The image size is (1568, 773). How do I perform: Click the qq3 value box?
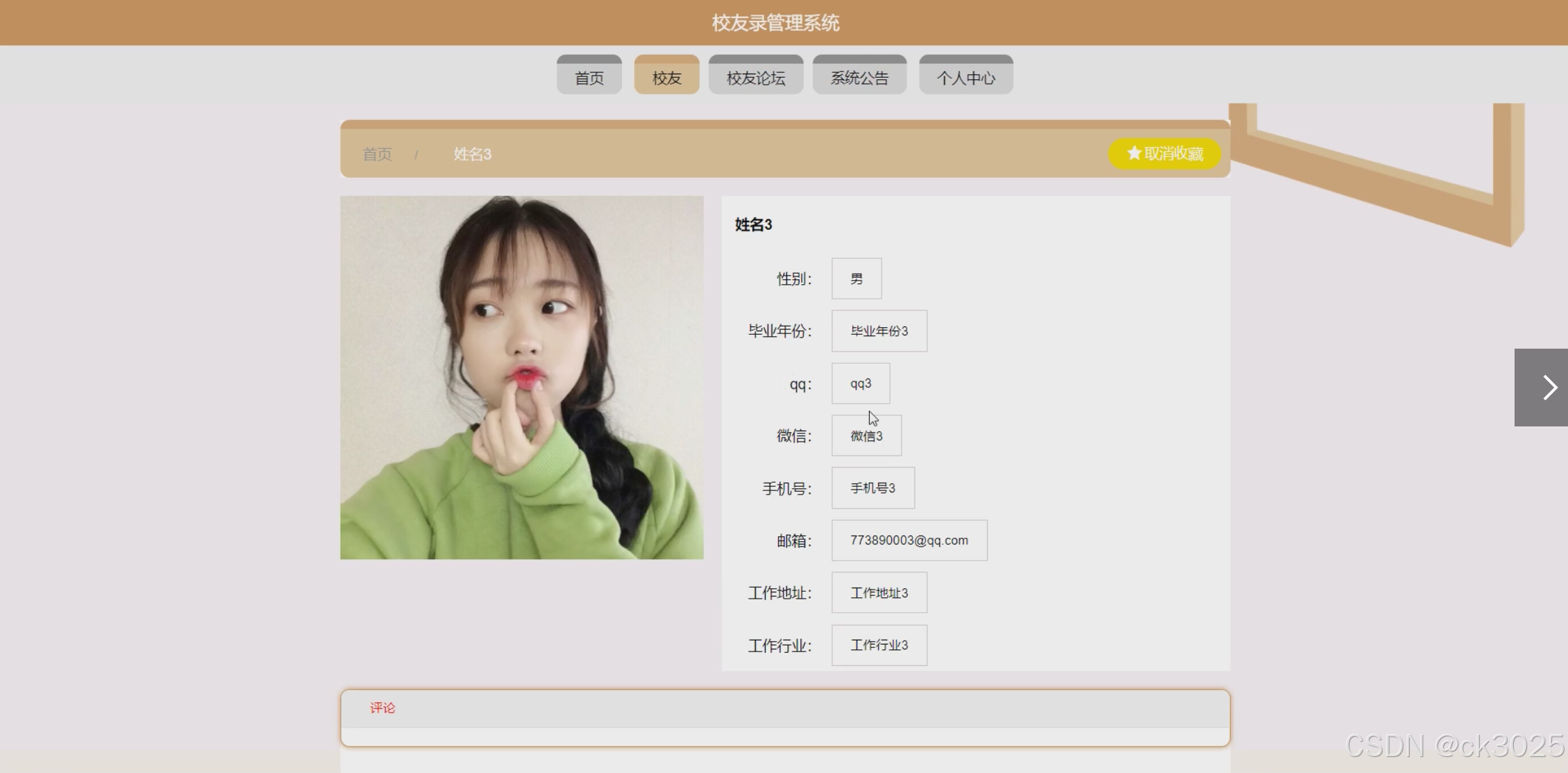861,383
